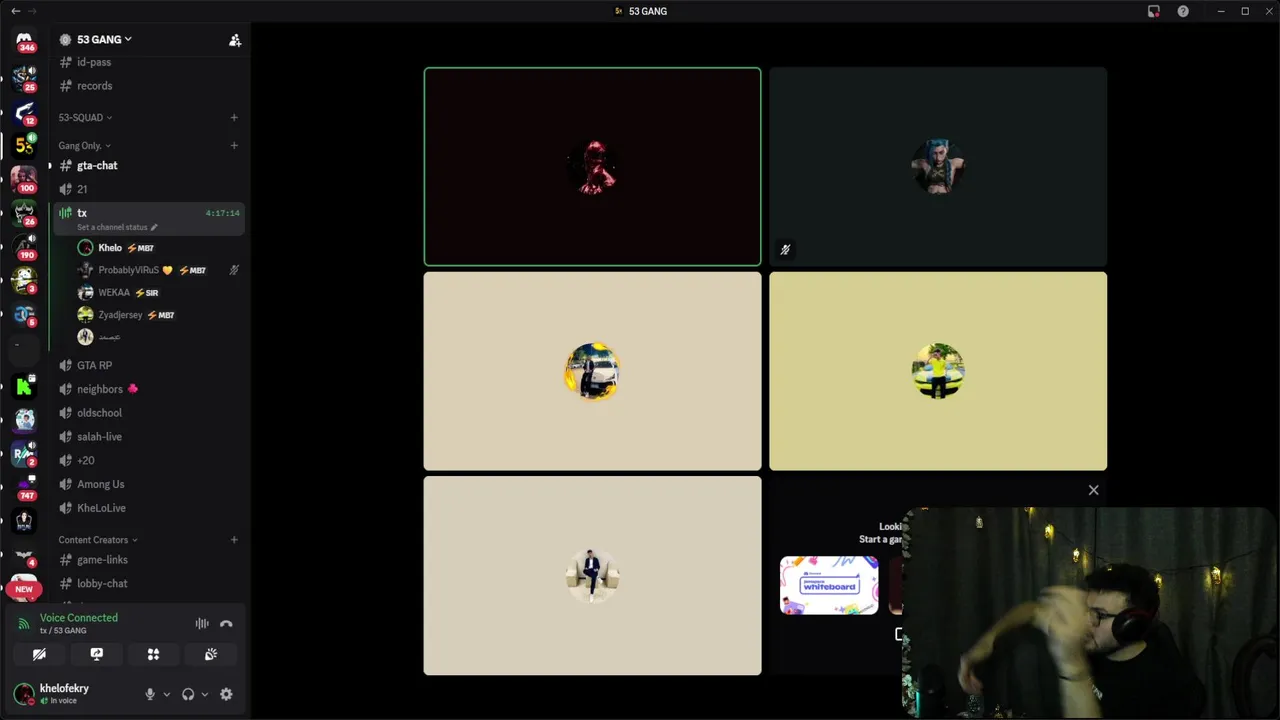Open the game-links text channel
This screenshot has width=1280, height=720.
click(148, 560)
